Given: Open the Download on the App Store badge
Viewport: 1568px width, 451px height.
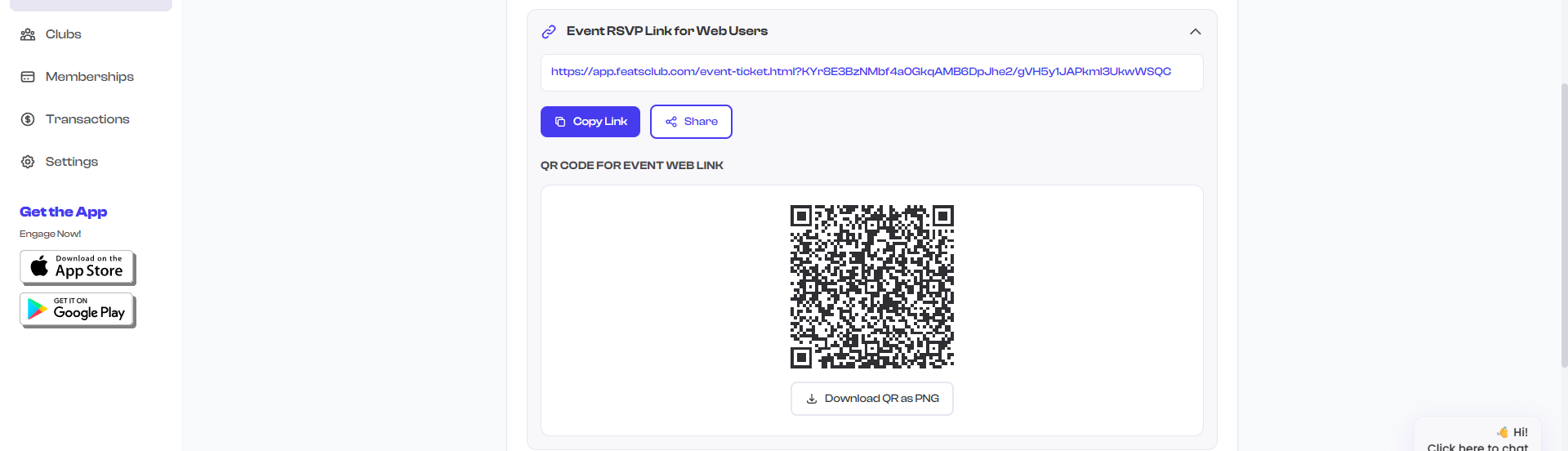Looking at the screenshot, I should click(78, 267).
